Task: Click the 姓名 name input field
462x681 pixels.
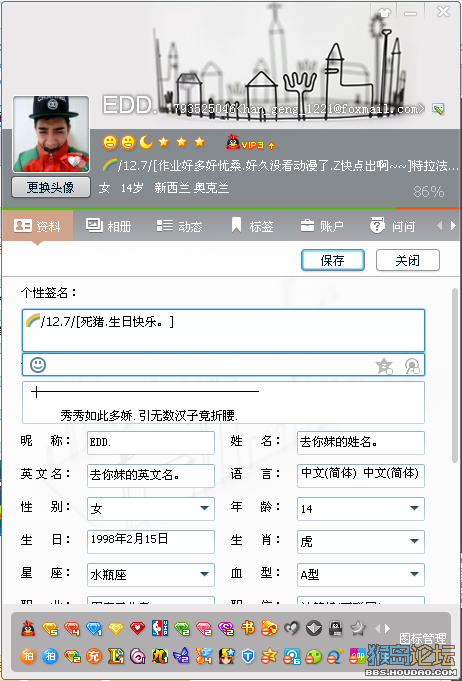Action: point(361,443)
